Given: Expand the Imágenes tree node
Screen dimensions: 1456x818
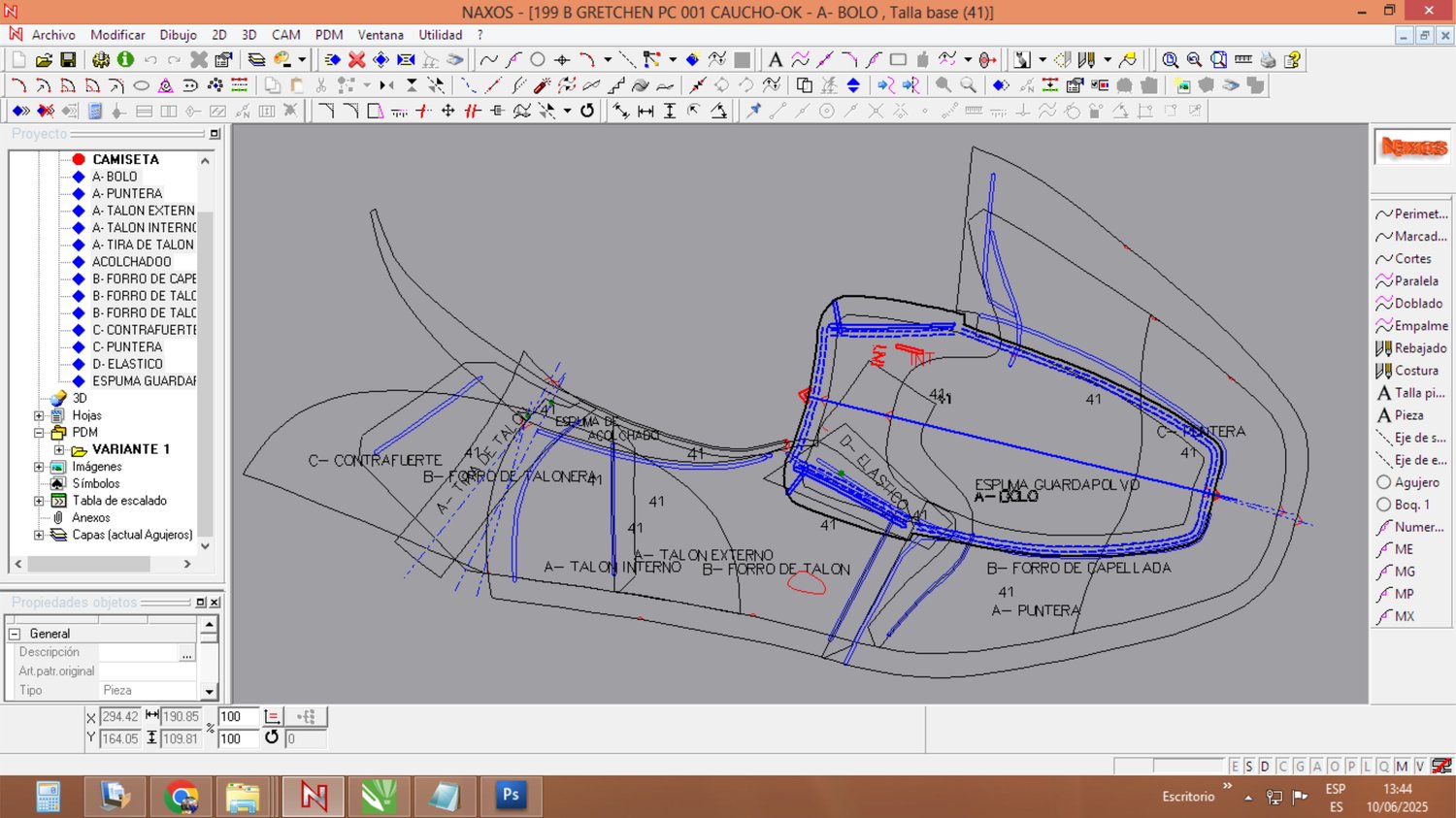Looking at the screenshot, I should [x=40, y=467].
